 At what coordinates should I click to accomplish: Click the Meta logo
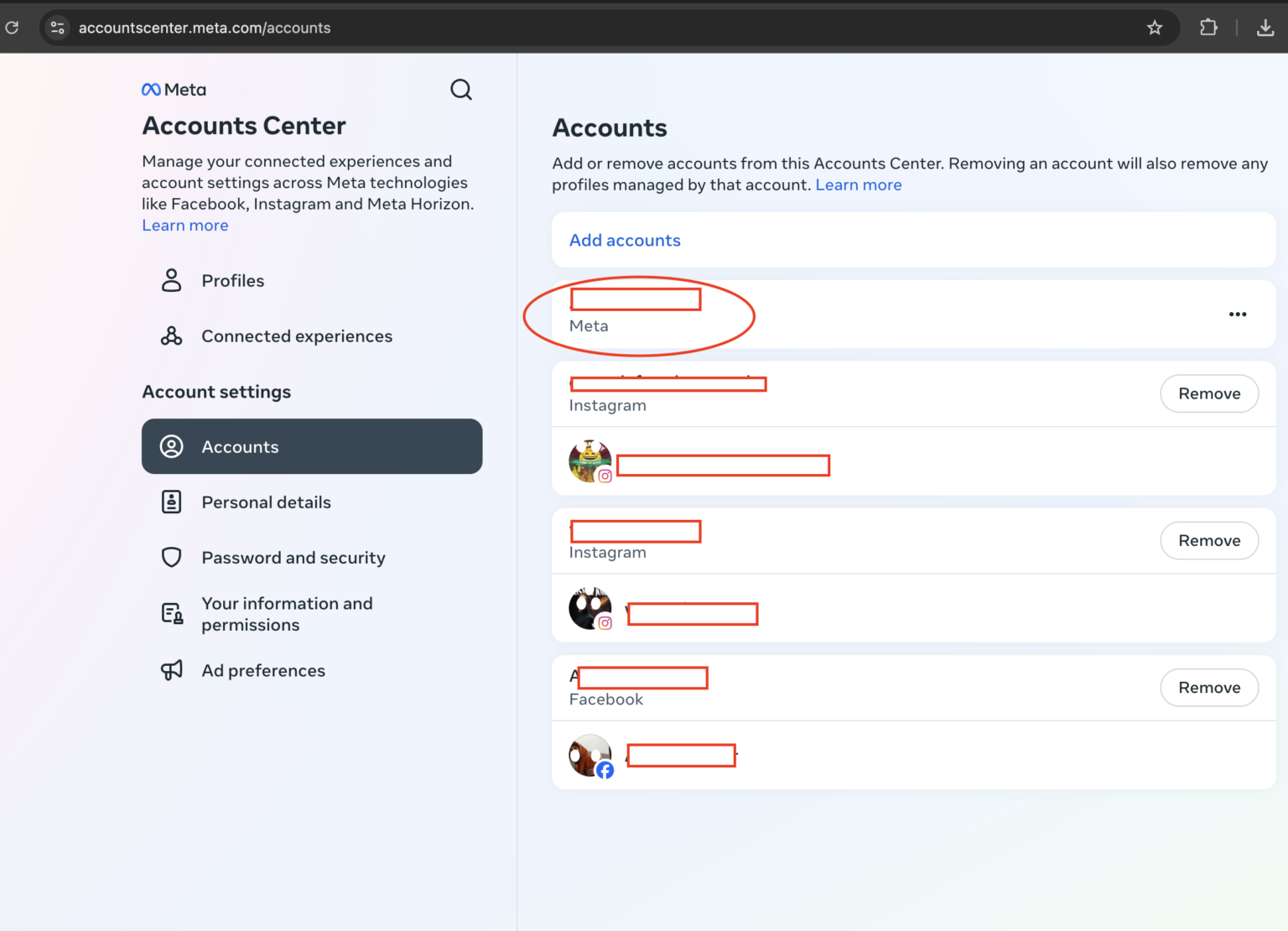(174, 89)
